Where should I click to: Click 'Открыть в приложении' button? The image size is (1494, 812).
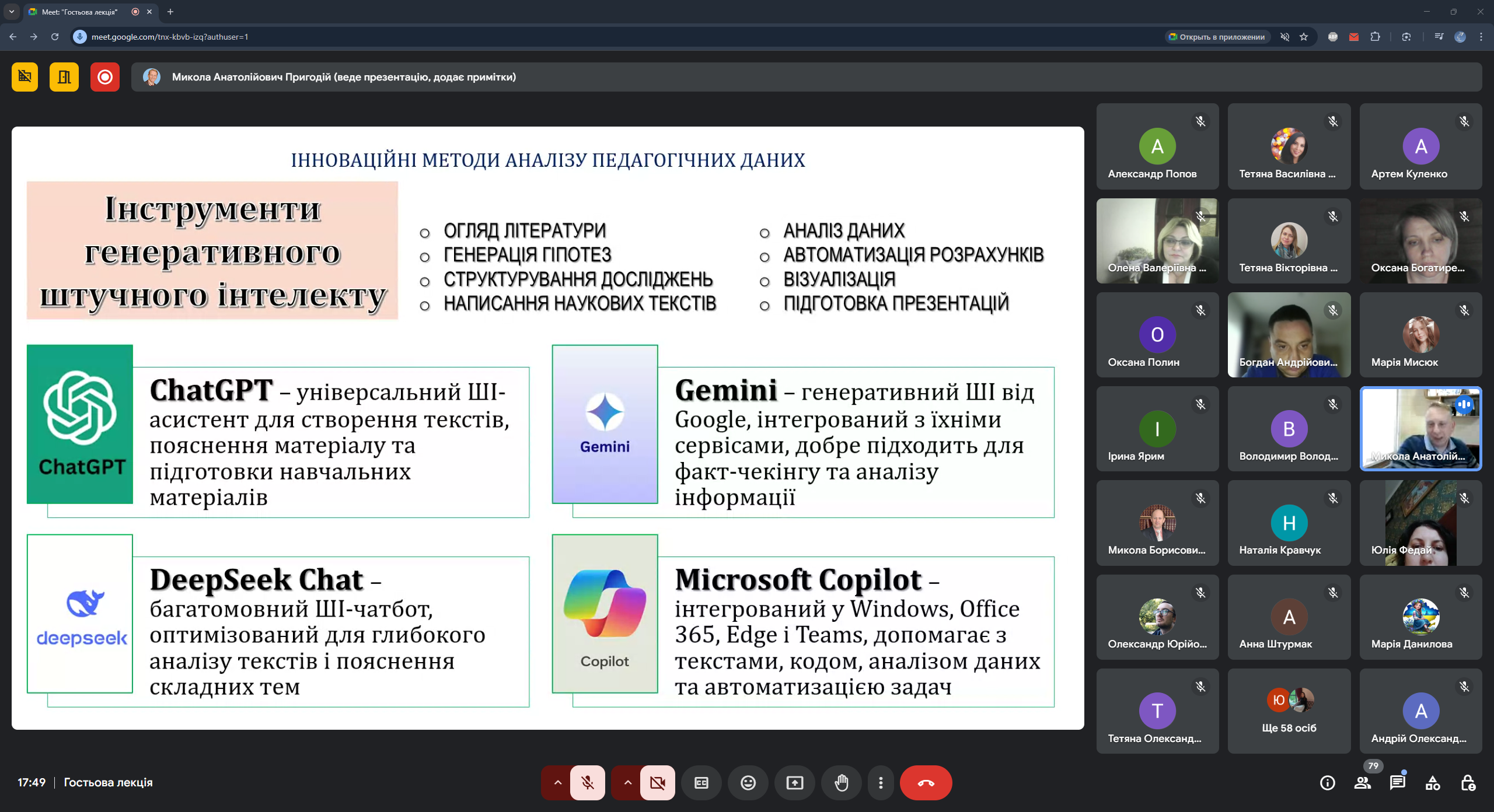click(x=1217, y=37)
